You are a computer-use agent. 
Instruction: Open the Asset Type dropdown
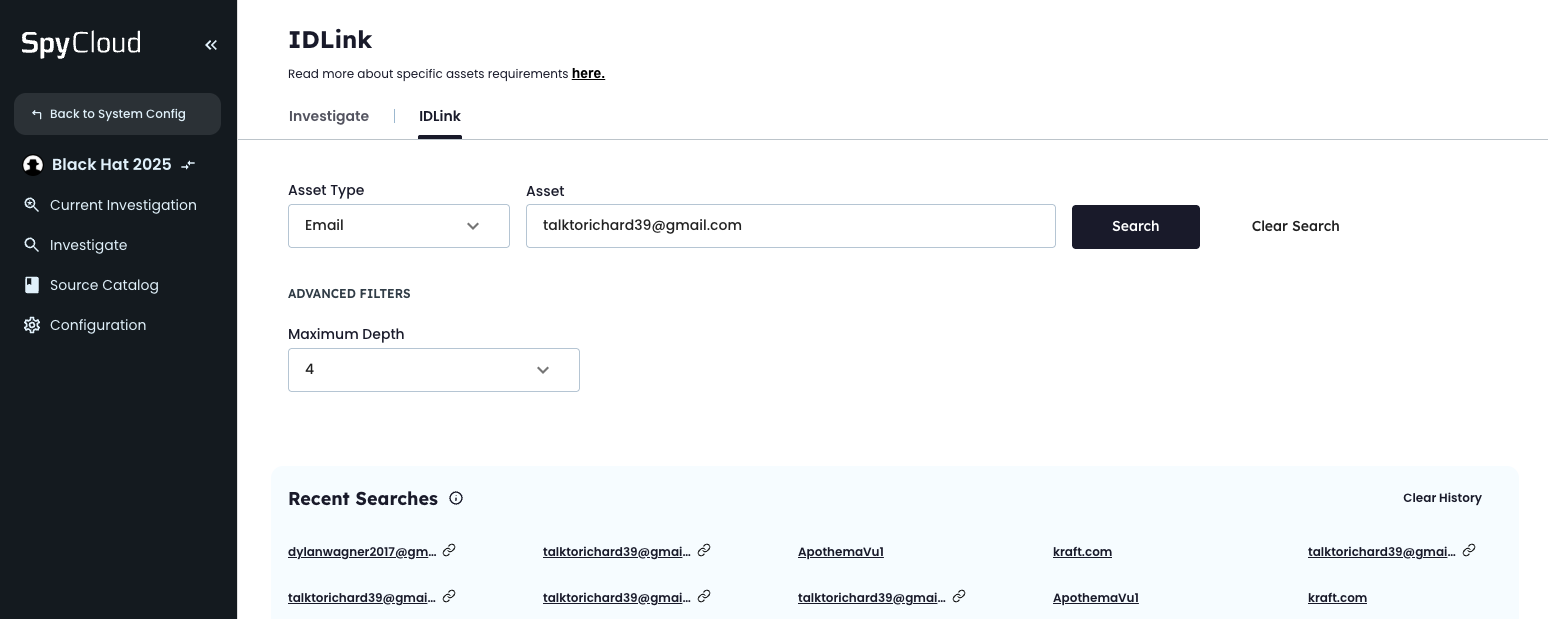pyautogui.click(x=399, y=226)
